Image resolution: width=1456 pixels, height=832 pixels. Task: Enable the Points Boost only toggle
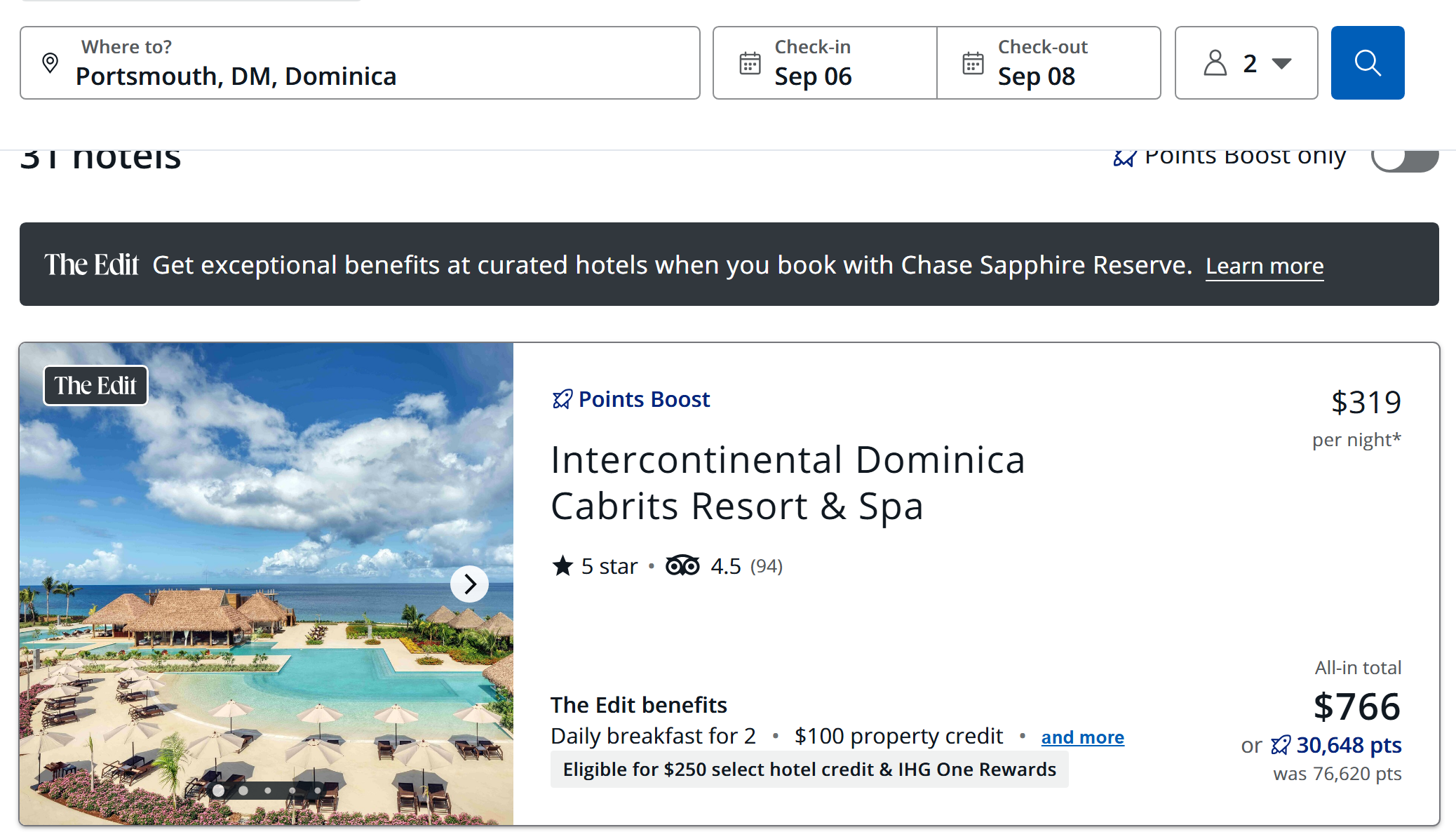(1404, 159)
